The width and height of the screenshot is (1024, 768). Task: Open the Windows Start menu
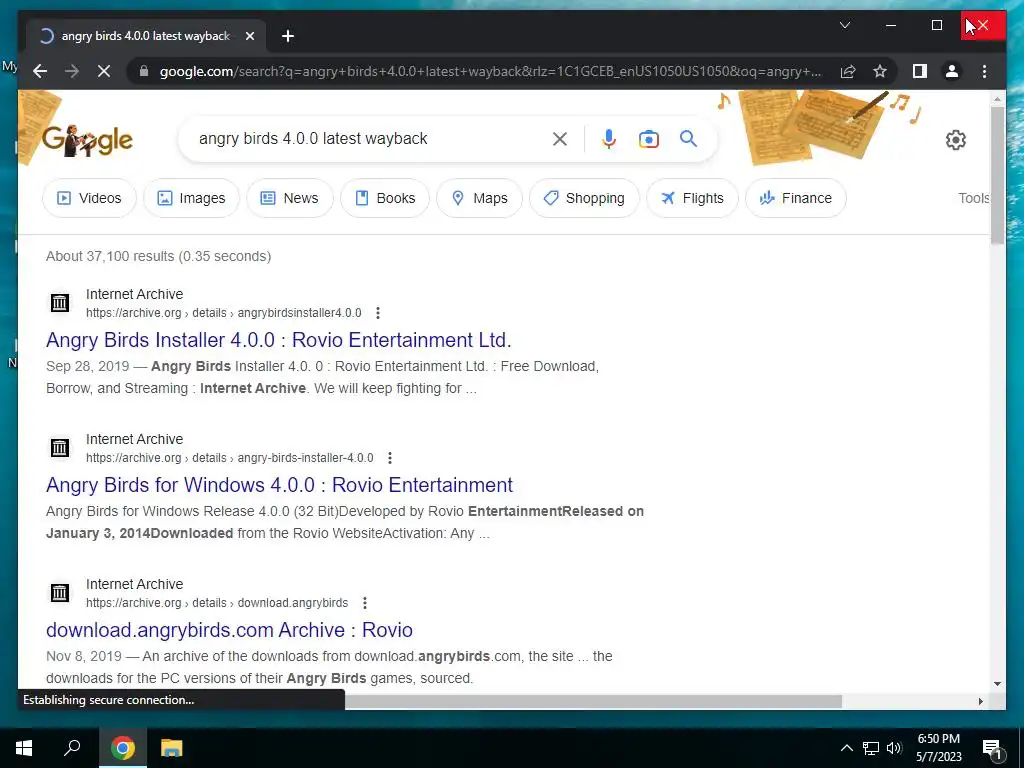click(24, 748)
